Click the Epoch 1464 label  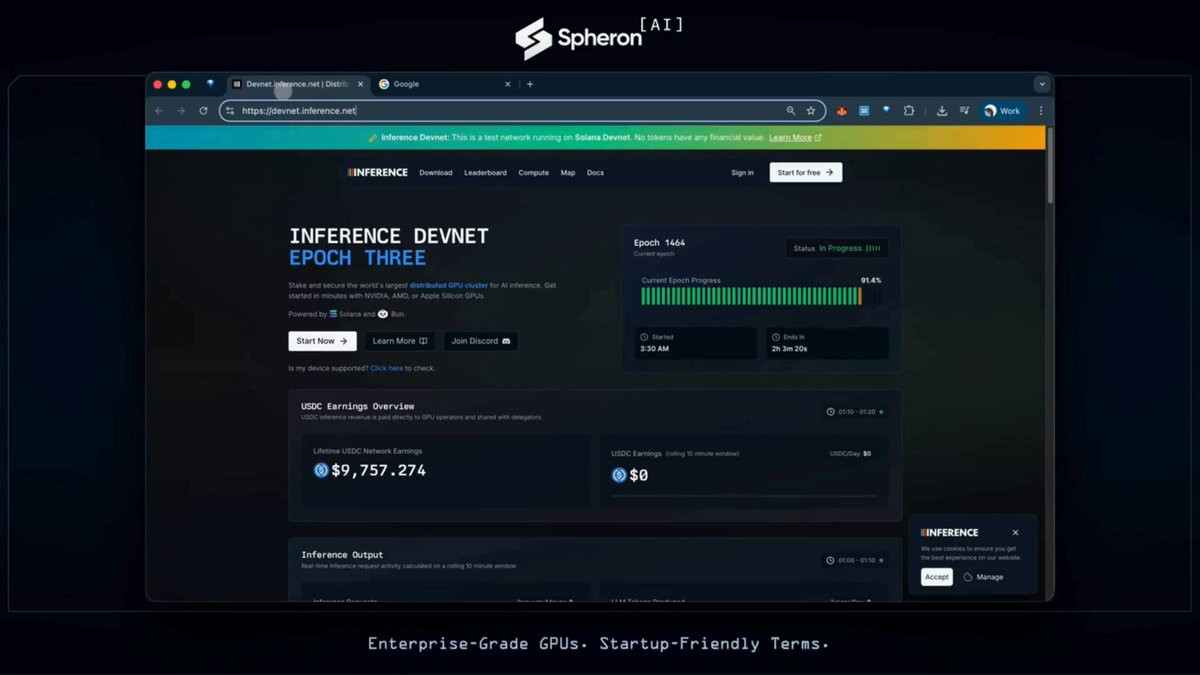(x=660, y=243)
